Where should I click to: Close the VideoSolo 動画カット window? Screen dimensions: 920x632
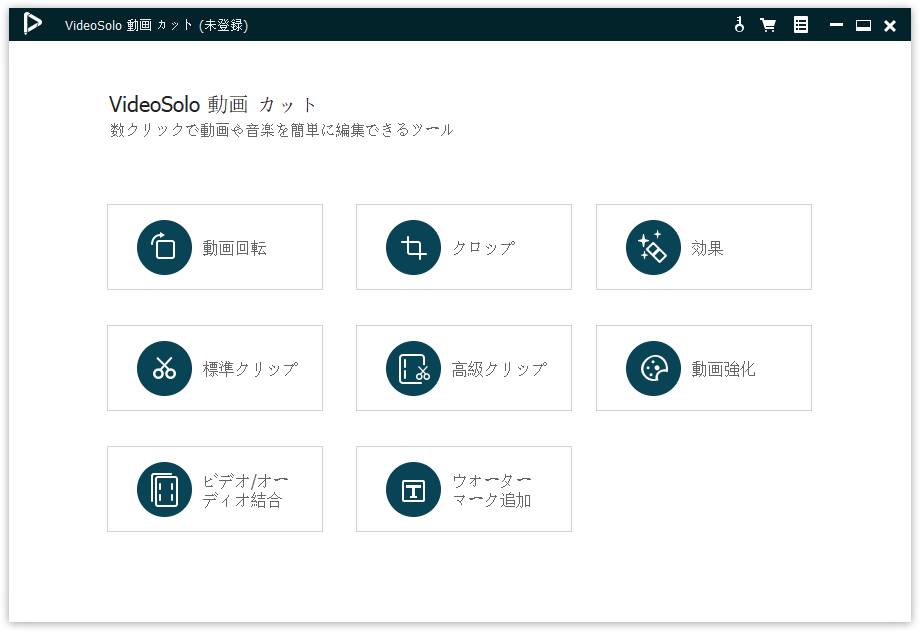click(890, 25)
